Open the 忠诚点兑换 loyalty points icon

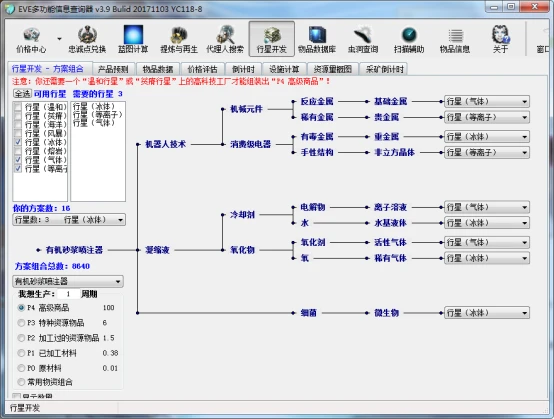(87, 39)
